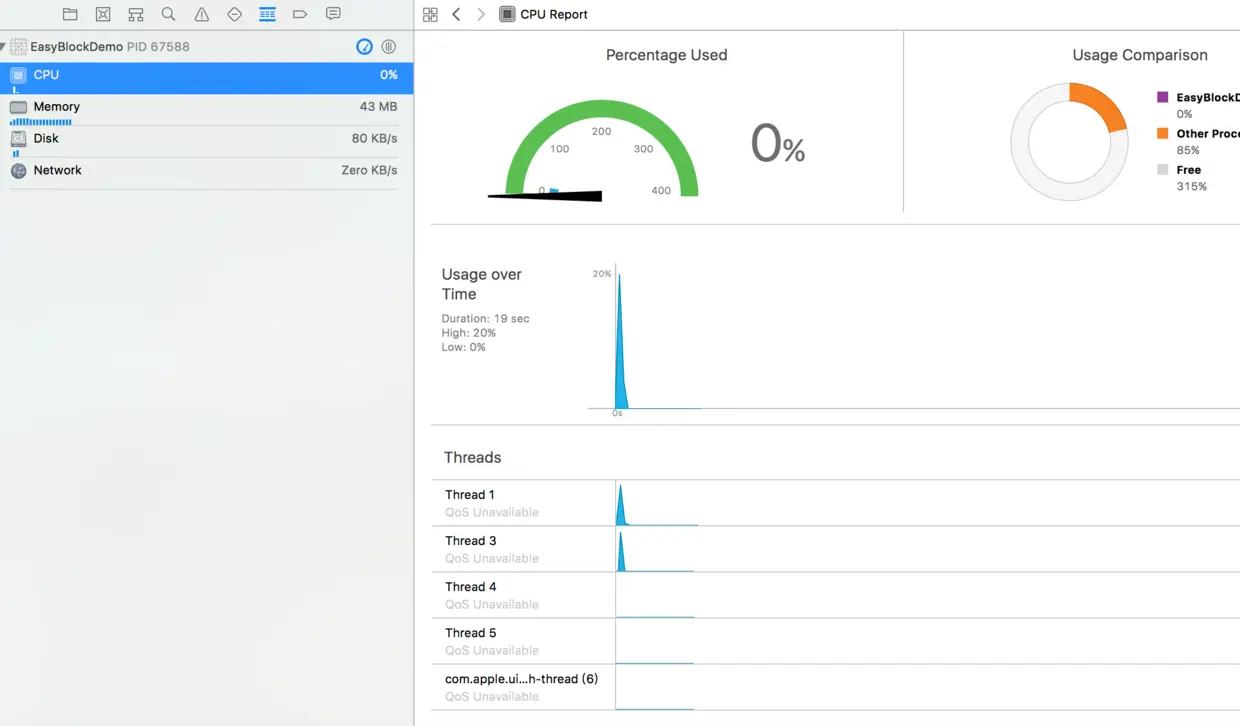Open the Find navigator magnifier icon
Screen dimensions: 1240x726
(x=169, y=14)
